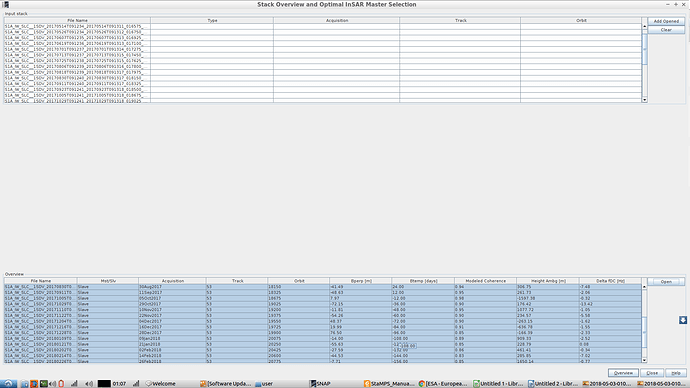
Task: Open StaMPS_Manual taskbar window
Action: click(389, 384)
